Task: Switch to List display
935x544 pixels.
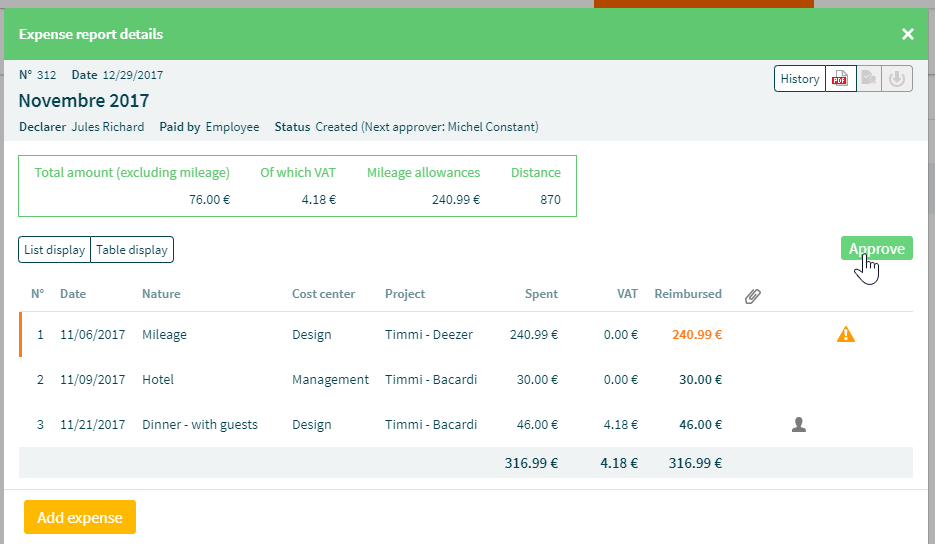Action: point(54,250)
